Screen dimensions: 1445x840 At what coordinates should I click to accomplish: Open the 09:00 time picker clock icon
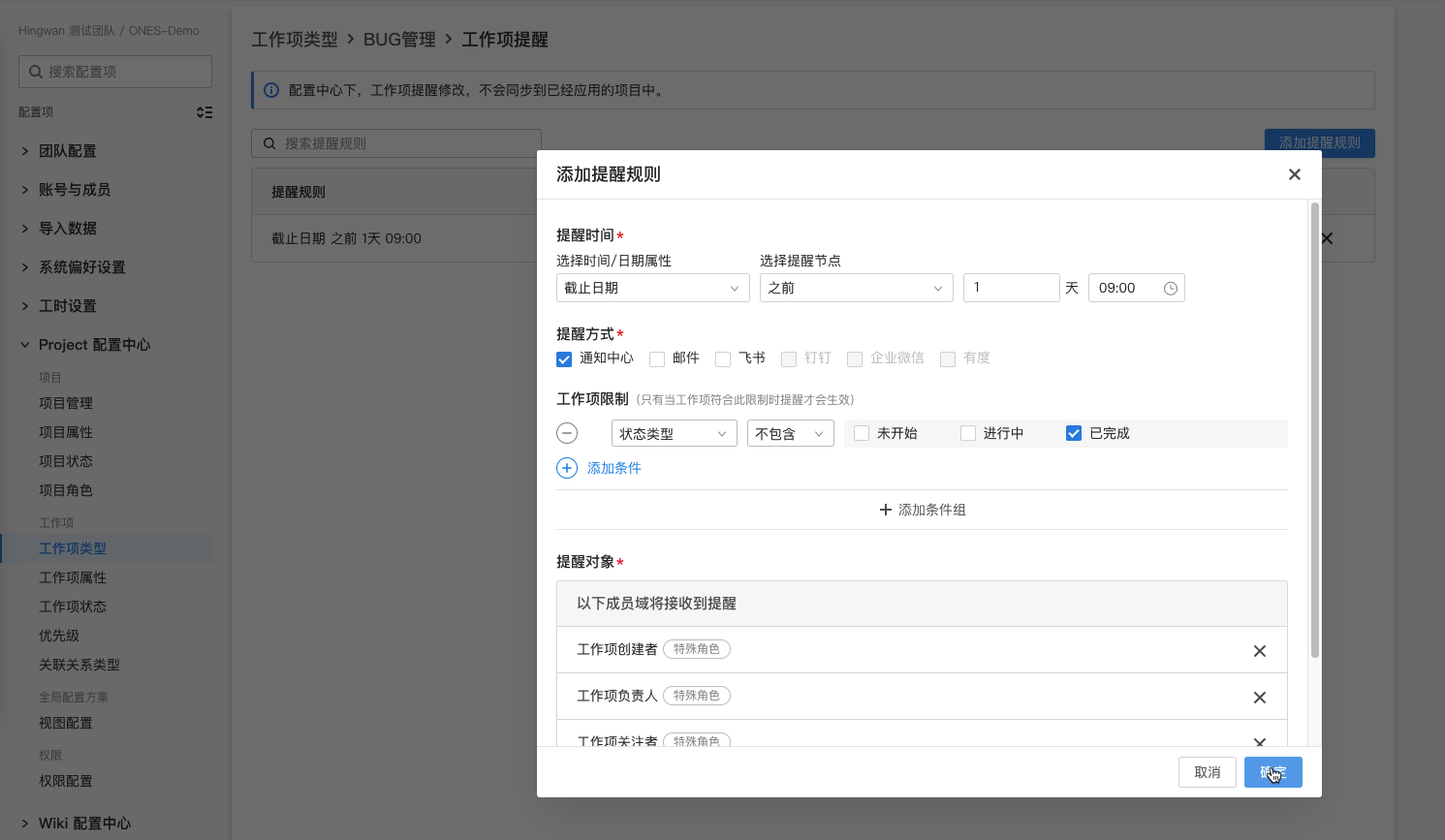click(1170, 287)
